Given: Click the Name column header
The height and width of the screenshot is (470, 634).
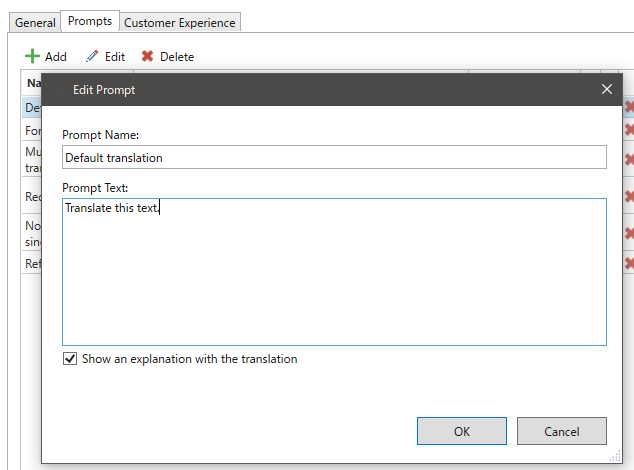Looking at the screenshot, I should 33,83.
